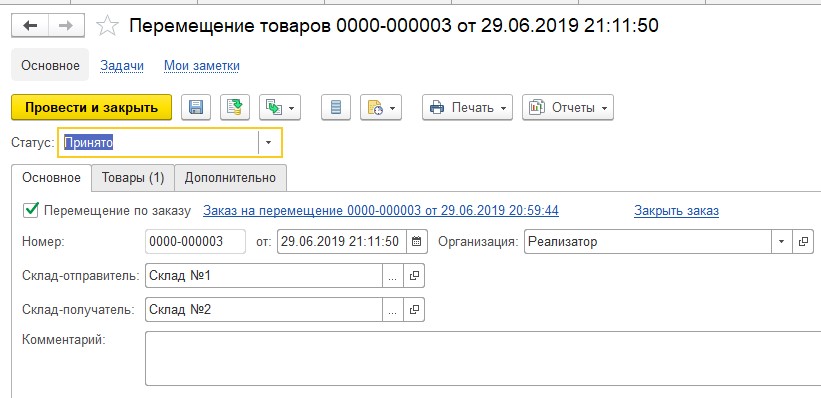The width and height of the screenshot is (821, 398).
Task: Open the Отчеты dropdown menu
Action: 568,107
